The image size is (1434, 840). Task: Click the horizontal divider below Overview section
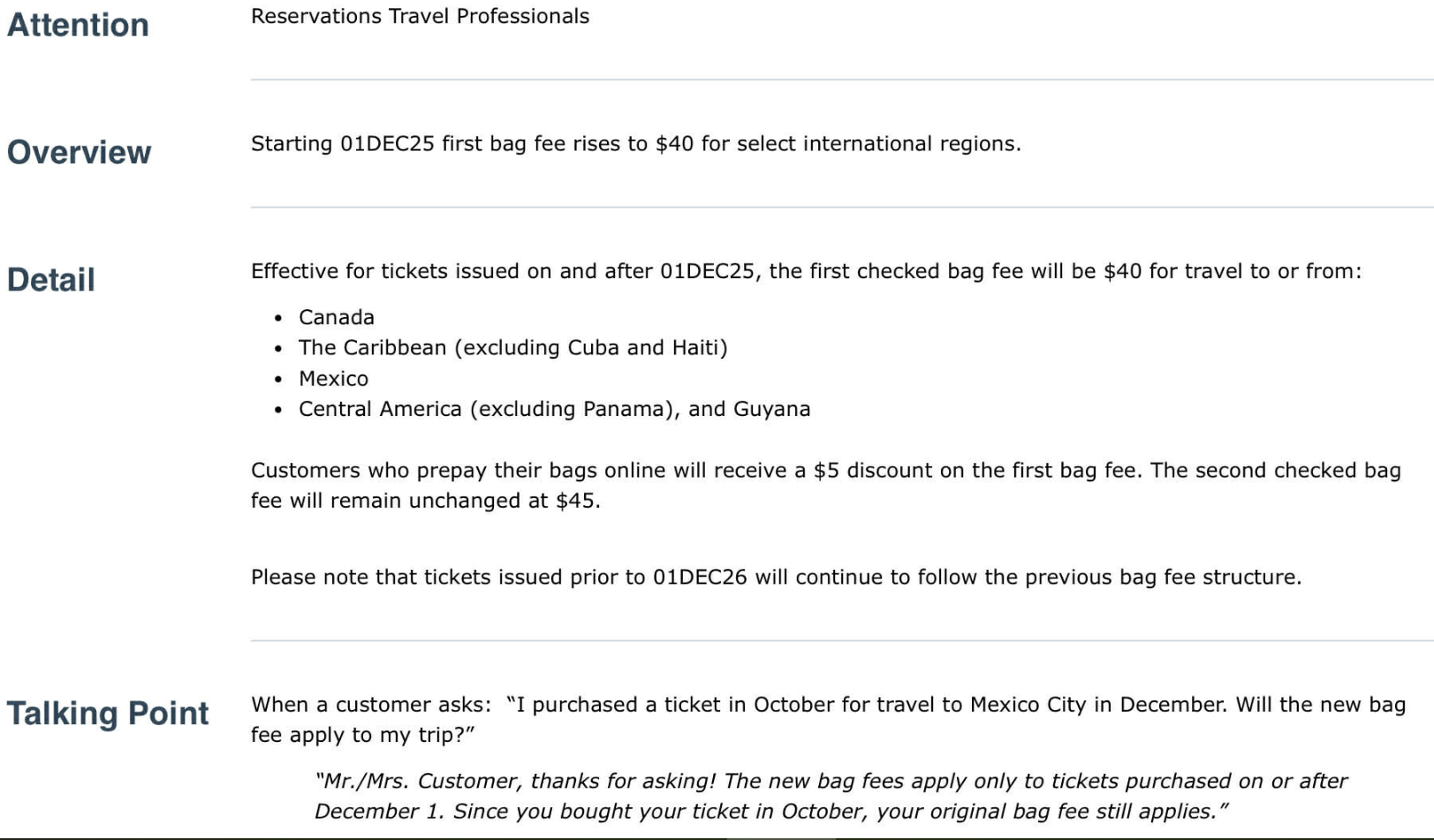839,208
